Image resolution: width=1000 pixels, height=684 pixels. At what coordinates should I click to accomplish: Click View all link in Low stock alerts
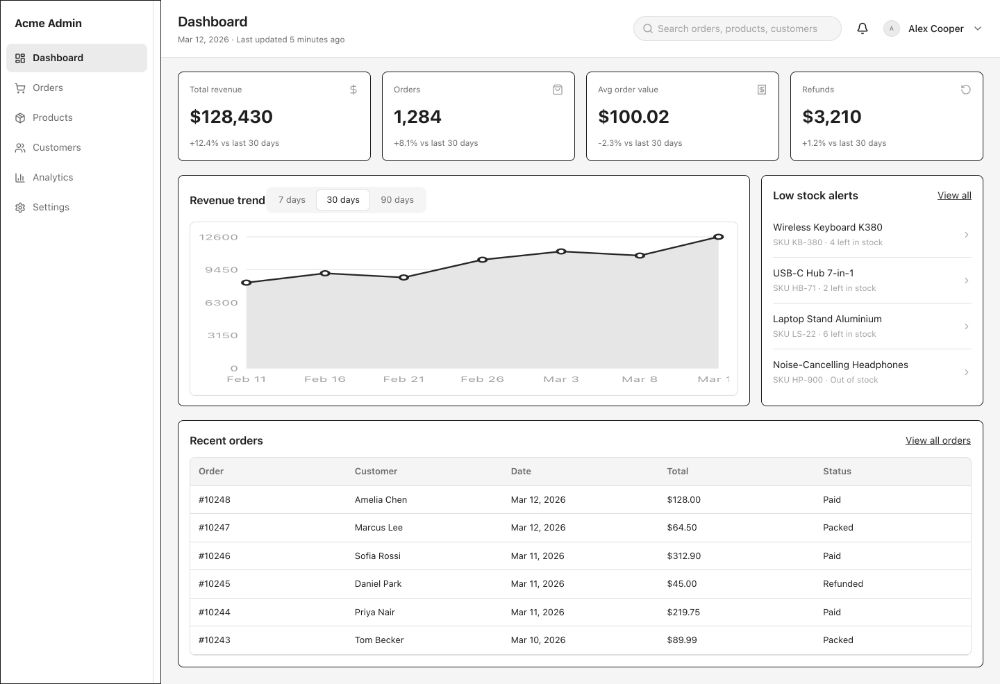pyautogui.click(x=954, y=196)
